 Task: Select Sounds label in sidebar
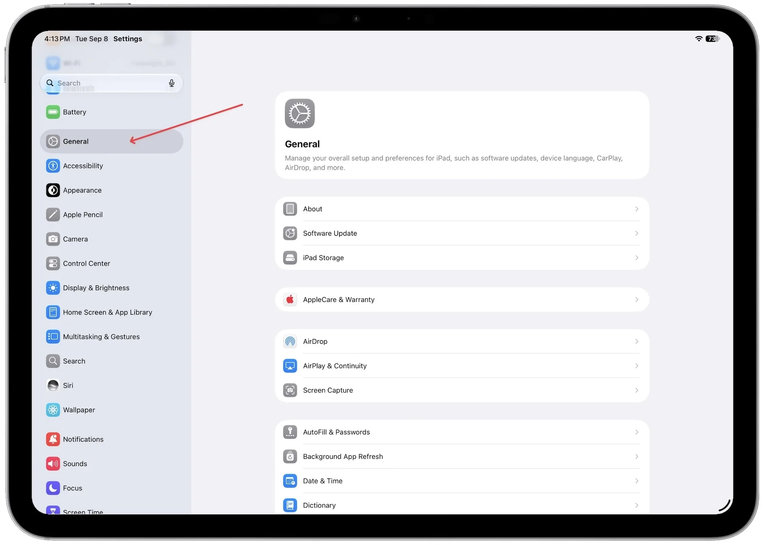(x=75, y=464)
